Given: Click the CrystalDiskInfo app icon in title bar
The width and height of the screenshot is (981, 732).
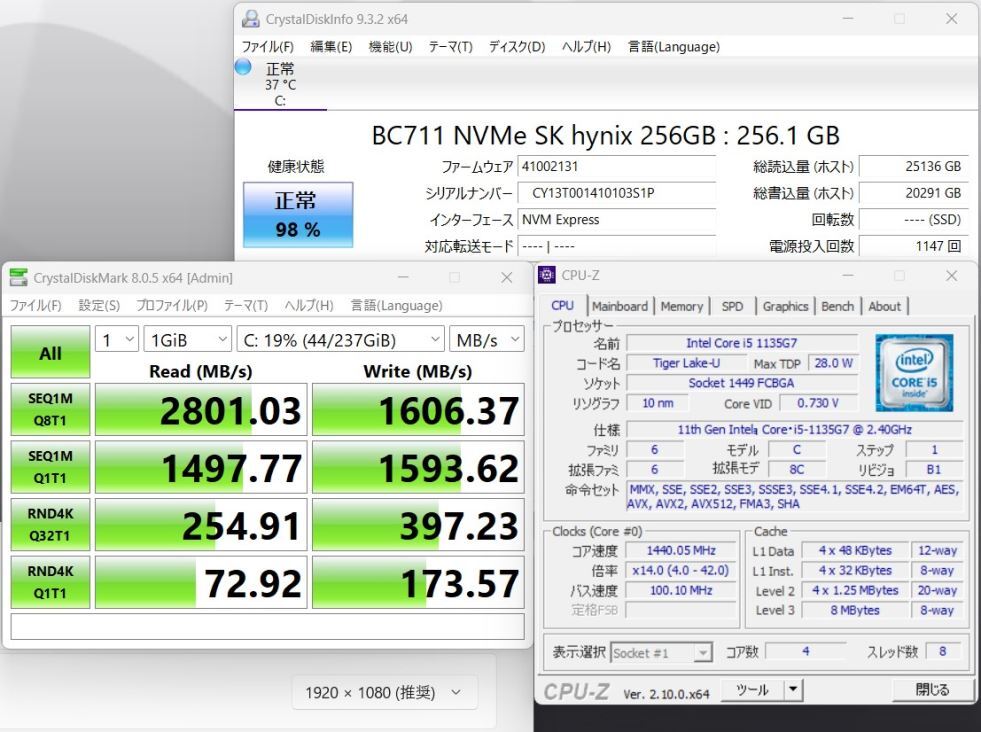Looking at the screenshot, I should coord(251,19).
